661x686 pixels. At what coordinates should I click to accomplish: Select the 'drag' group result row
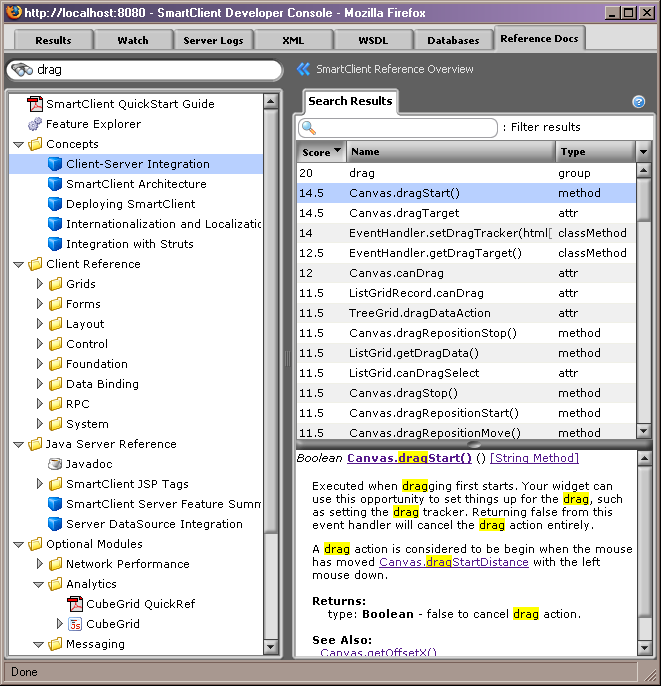(466, 173)
